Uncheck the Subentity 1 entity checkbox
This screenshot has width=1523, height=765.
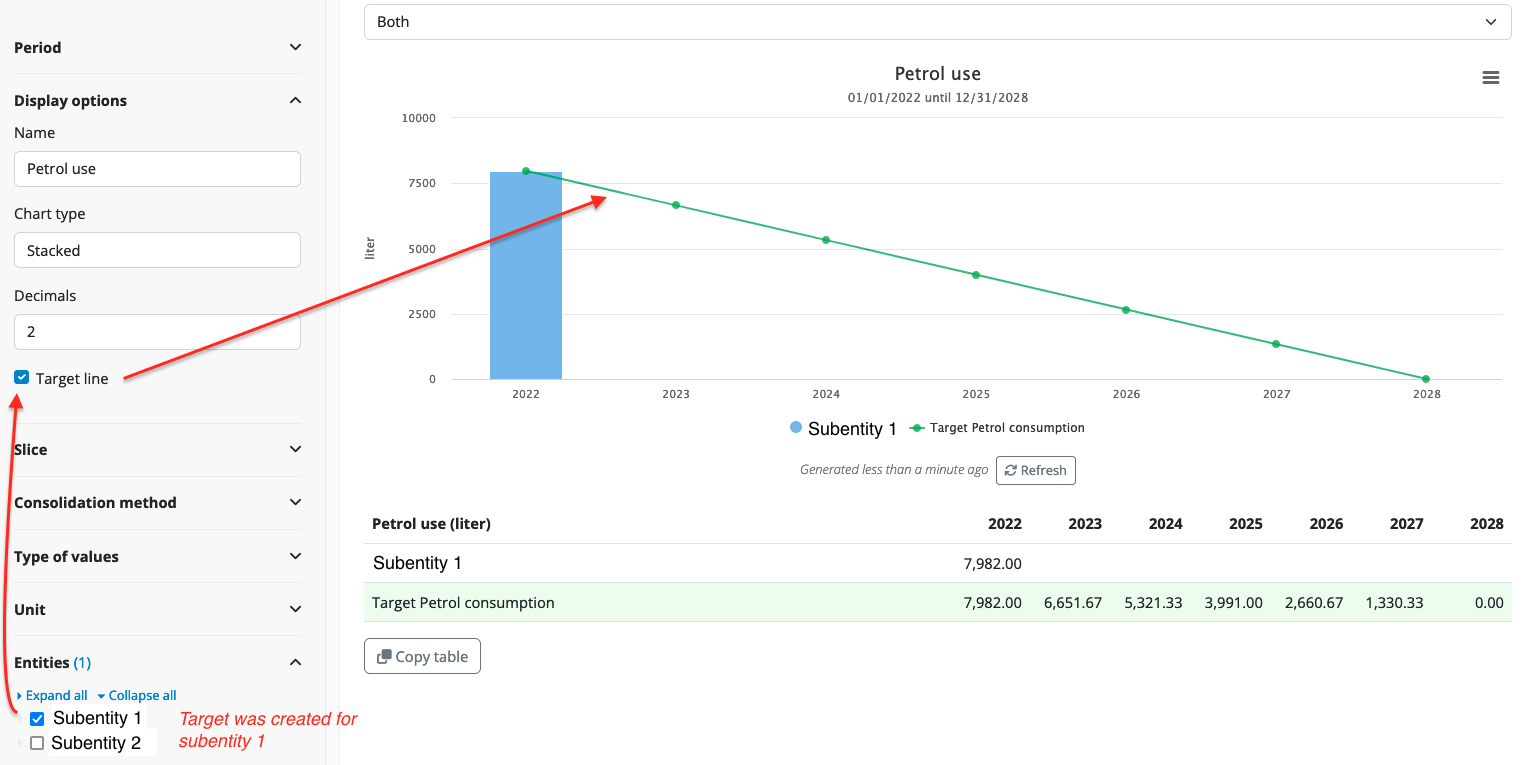[x=37, y=719]
